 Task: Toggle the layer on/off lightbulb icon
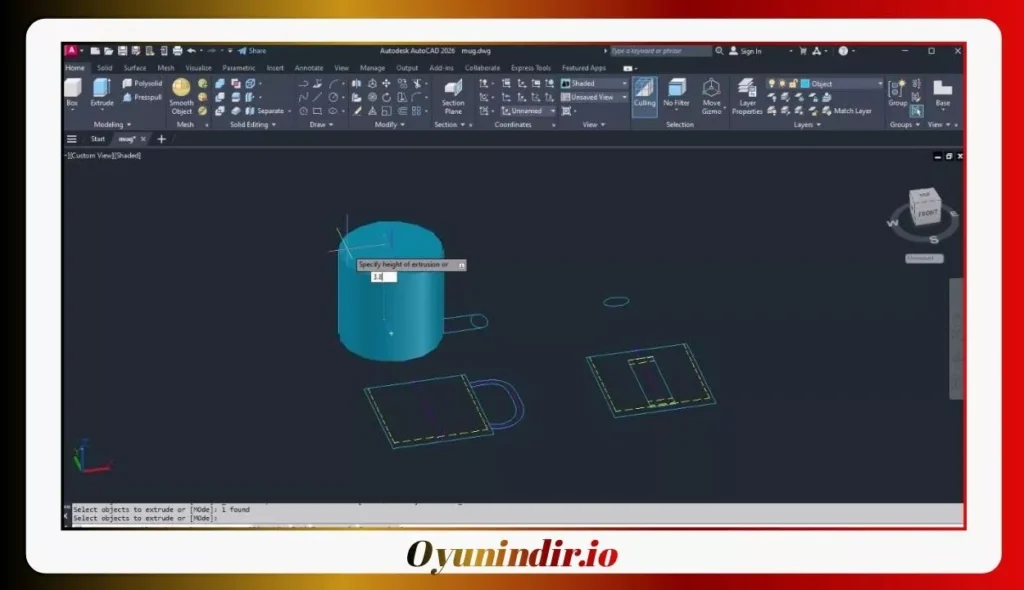click(772, 83)
